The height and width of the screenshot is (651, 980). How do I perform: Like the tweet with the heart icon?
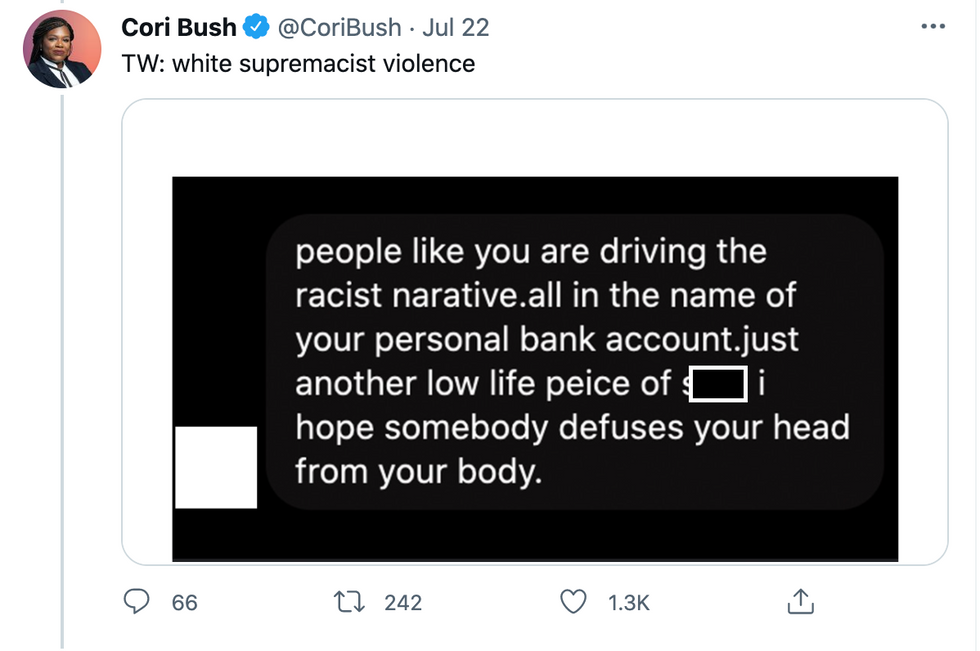click(x=573, y=602)
